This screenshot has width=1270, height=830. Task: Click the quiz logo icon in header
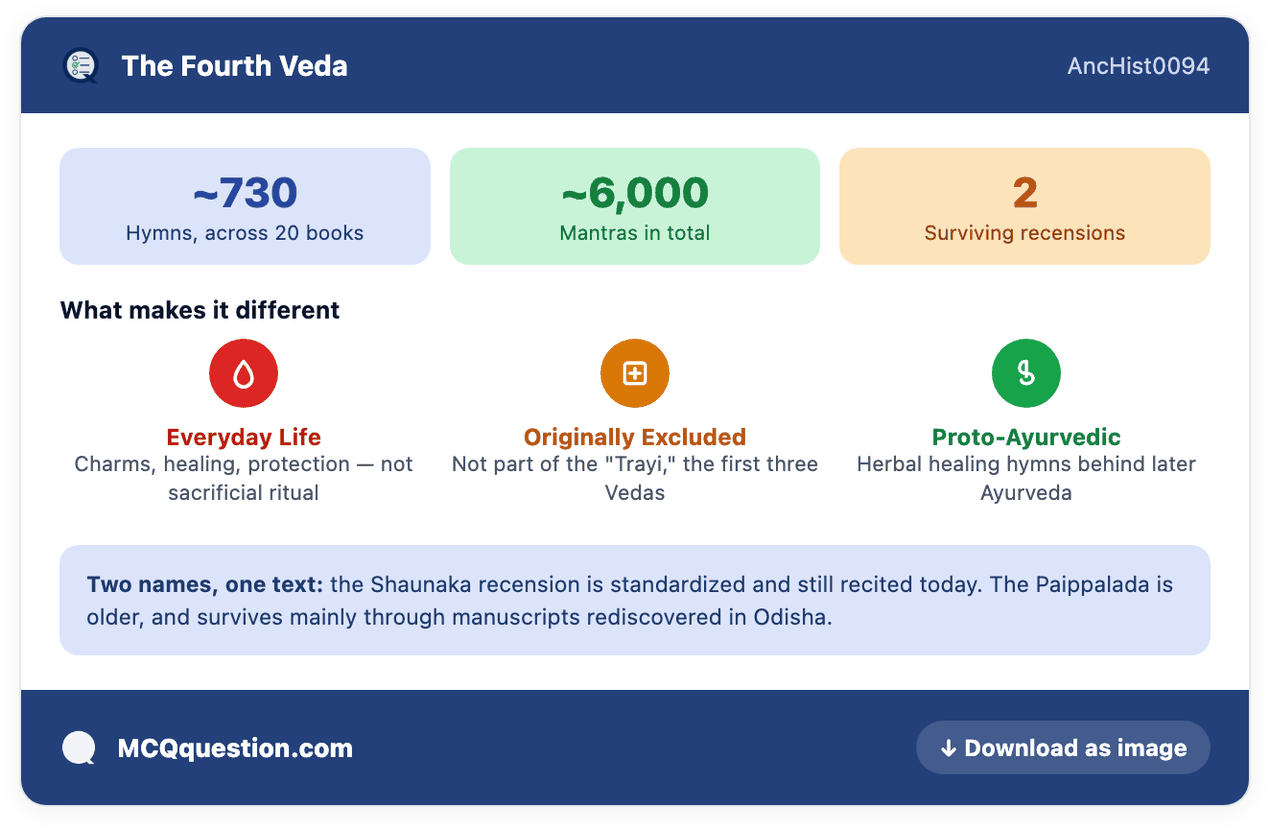click(x=80, y=66)
